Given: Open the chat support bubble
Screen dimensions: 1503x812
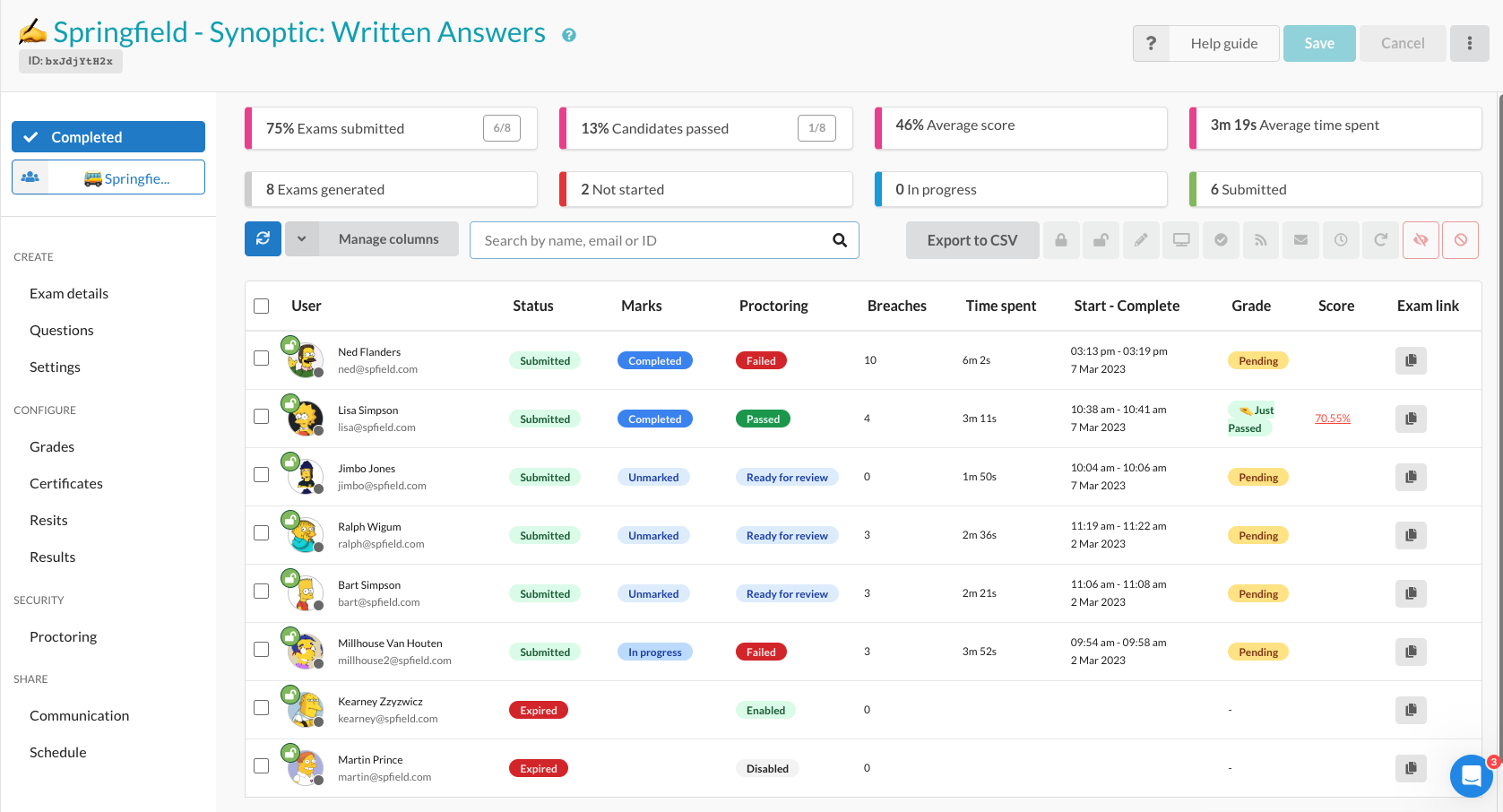Looking at the screenshot, I should click(x=1471, y=776).
